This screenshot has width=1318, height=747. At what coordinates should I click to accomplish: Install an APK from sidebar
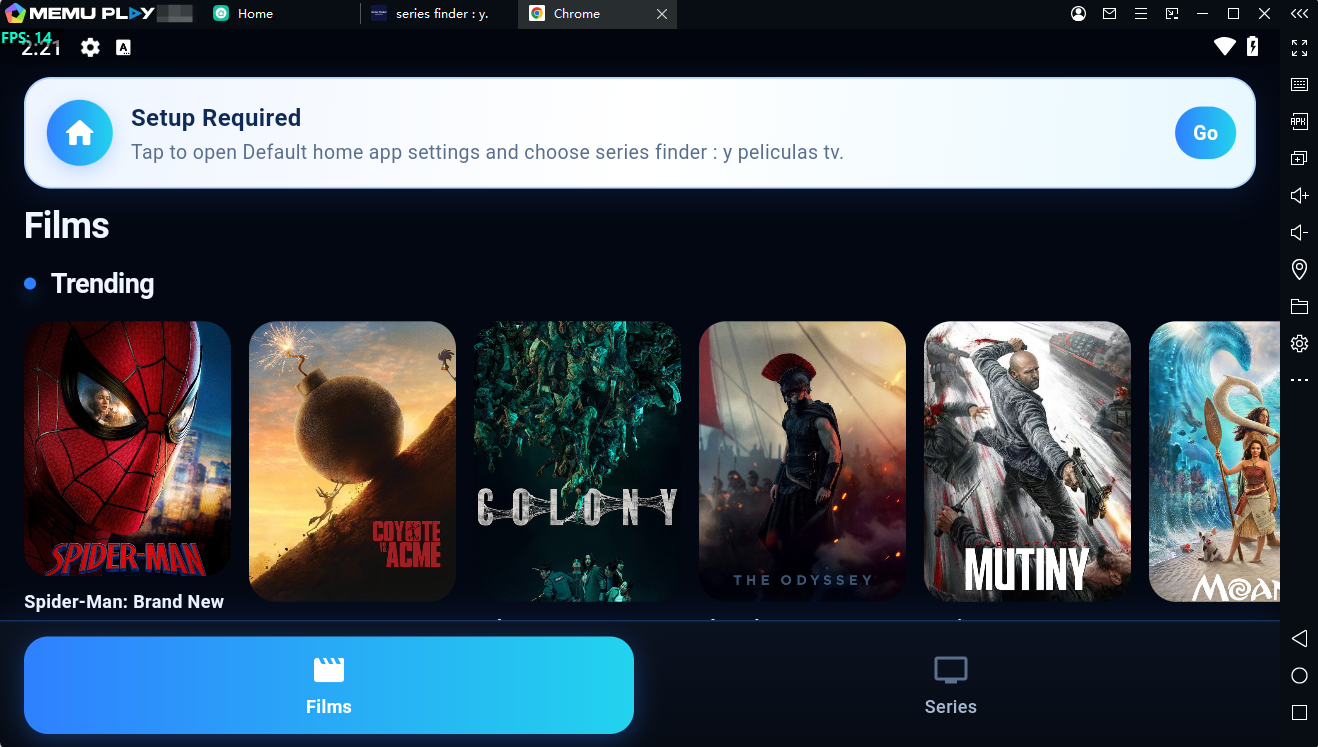1299,121
